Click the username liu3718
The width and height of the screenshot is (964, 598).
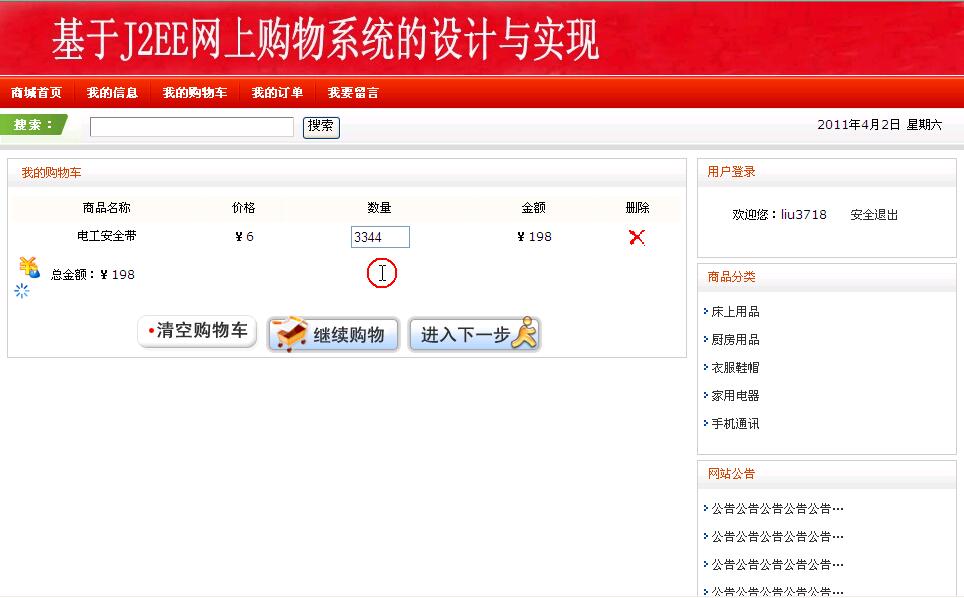(804, 214)
